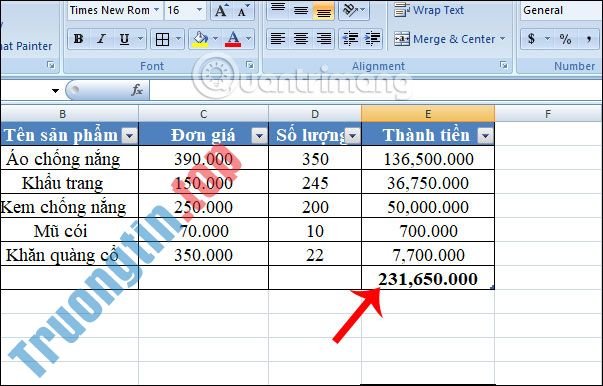Open filter for Thành tiền column
Image resolution: width=603 pixels, height=386 pixels.
[485, 136]
